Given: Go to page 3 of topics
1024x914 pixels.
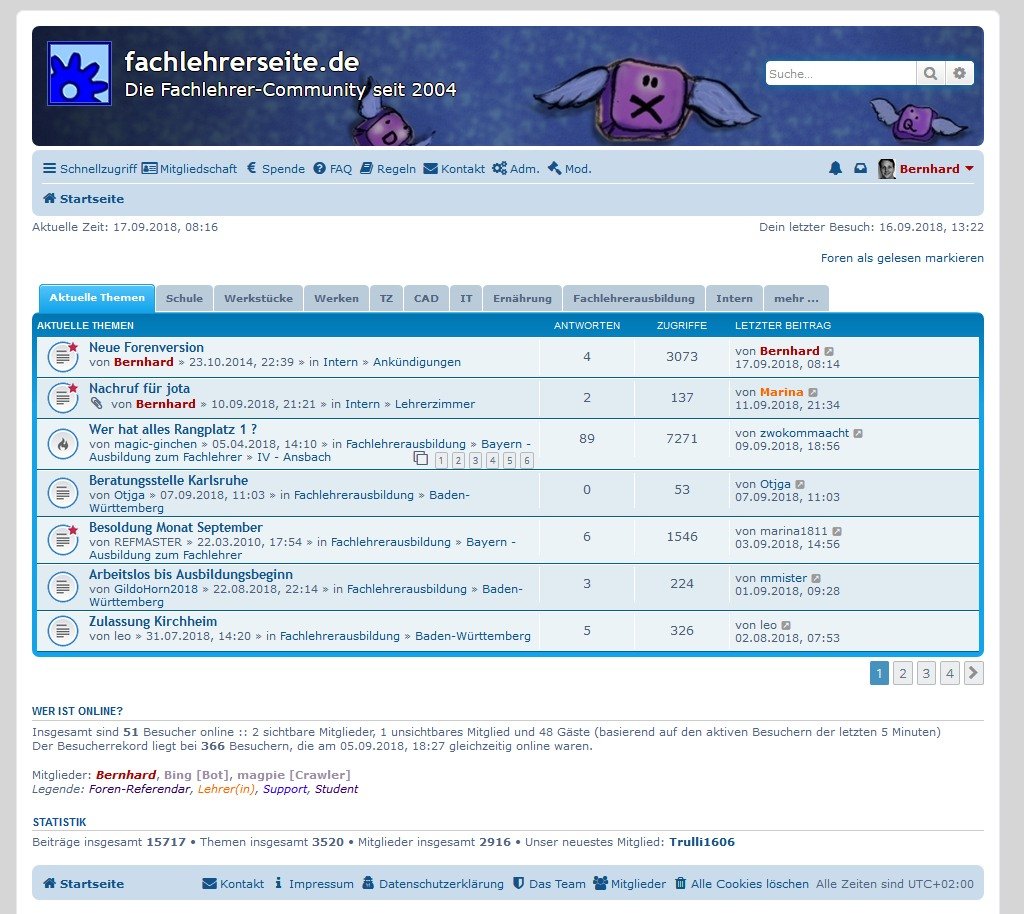Looking at the screenshot, I should pyautogui.click(x=926, y=673).
